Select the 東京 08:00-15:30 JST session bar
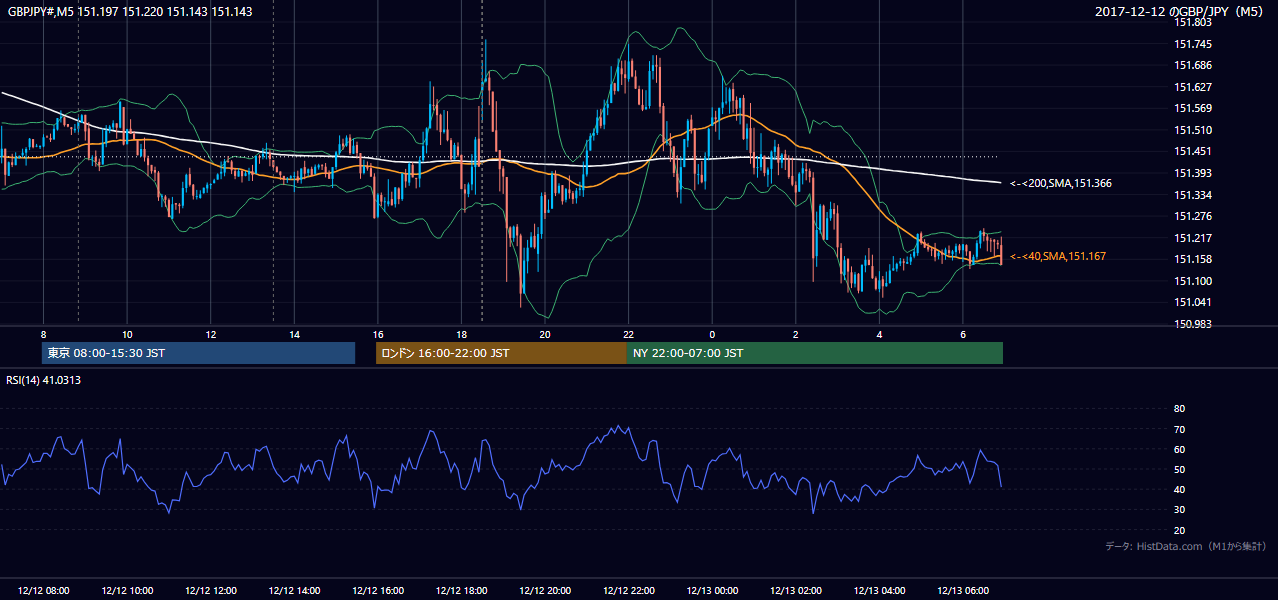The image size is (1278, 600). [199, 353]
